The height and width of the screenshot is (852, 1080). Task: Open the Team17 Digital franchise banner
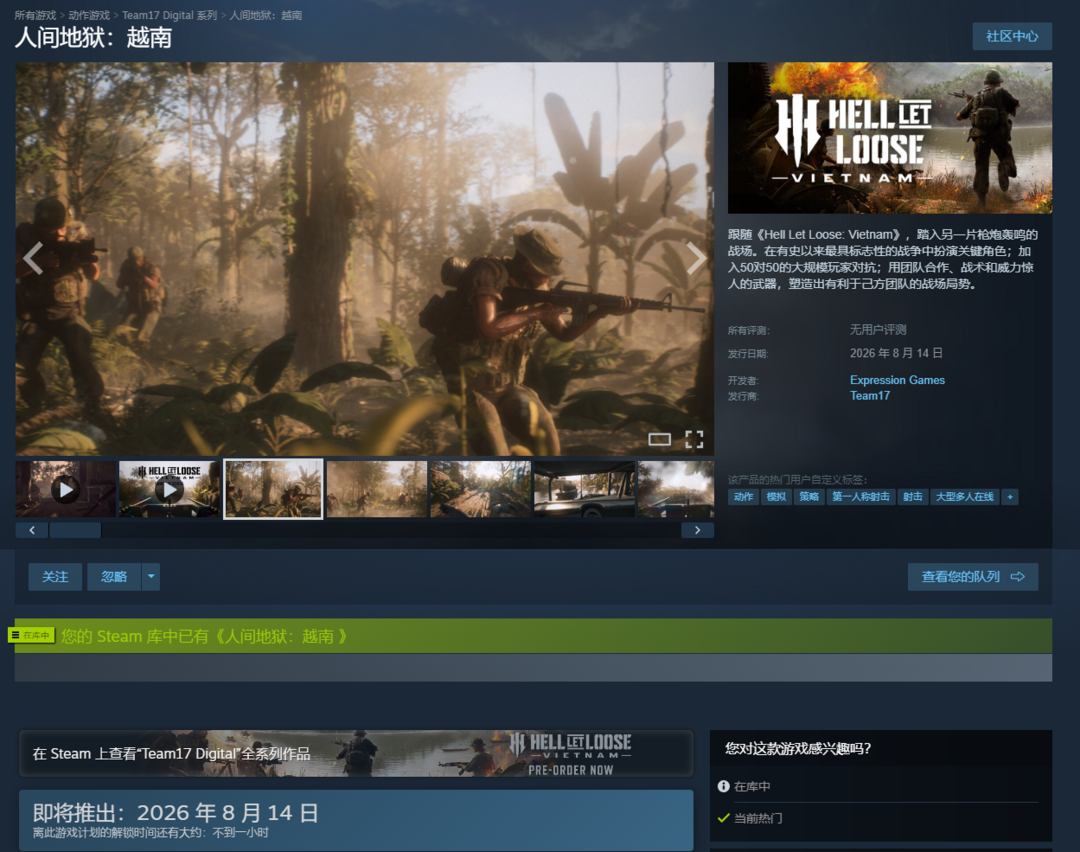356,754
